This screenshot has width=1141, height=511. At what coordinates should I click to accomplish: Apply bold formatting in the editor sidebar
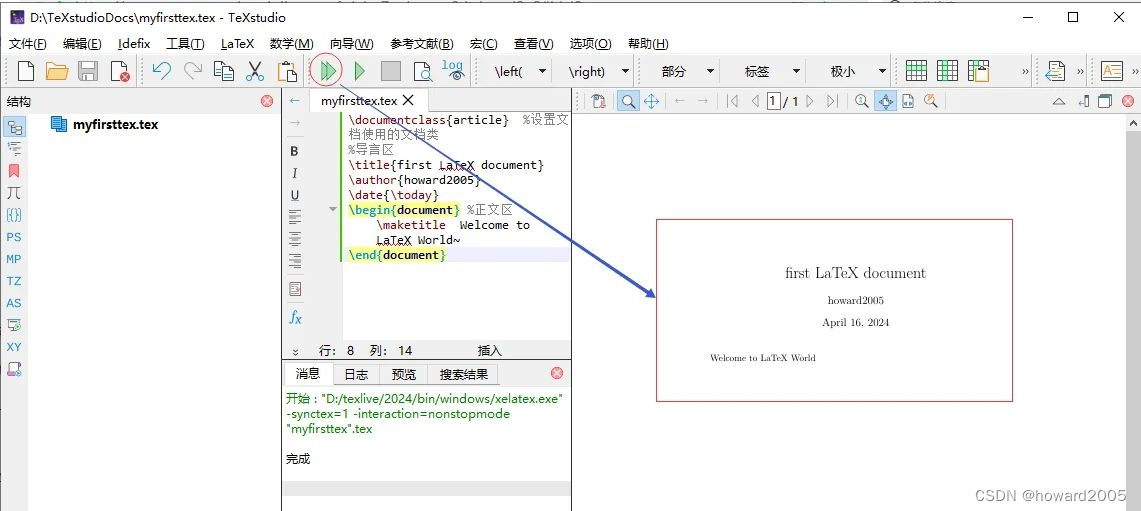[x=295, y=151]
